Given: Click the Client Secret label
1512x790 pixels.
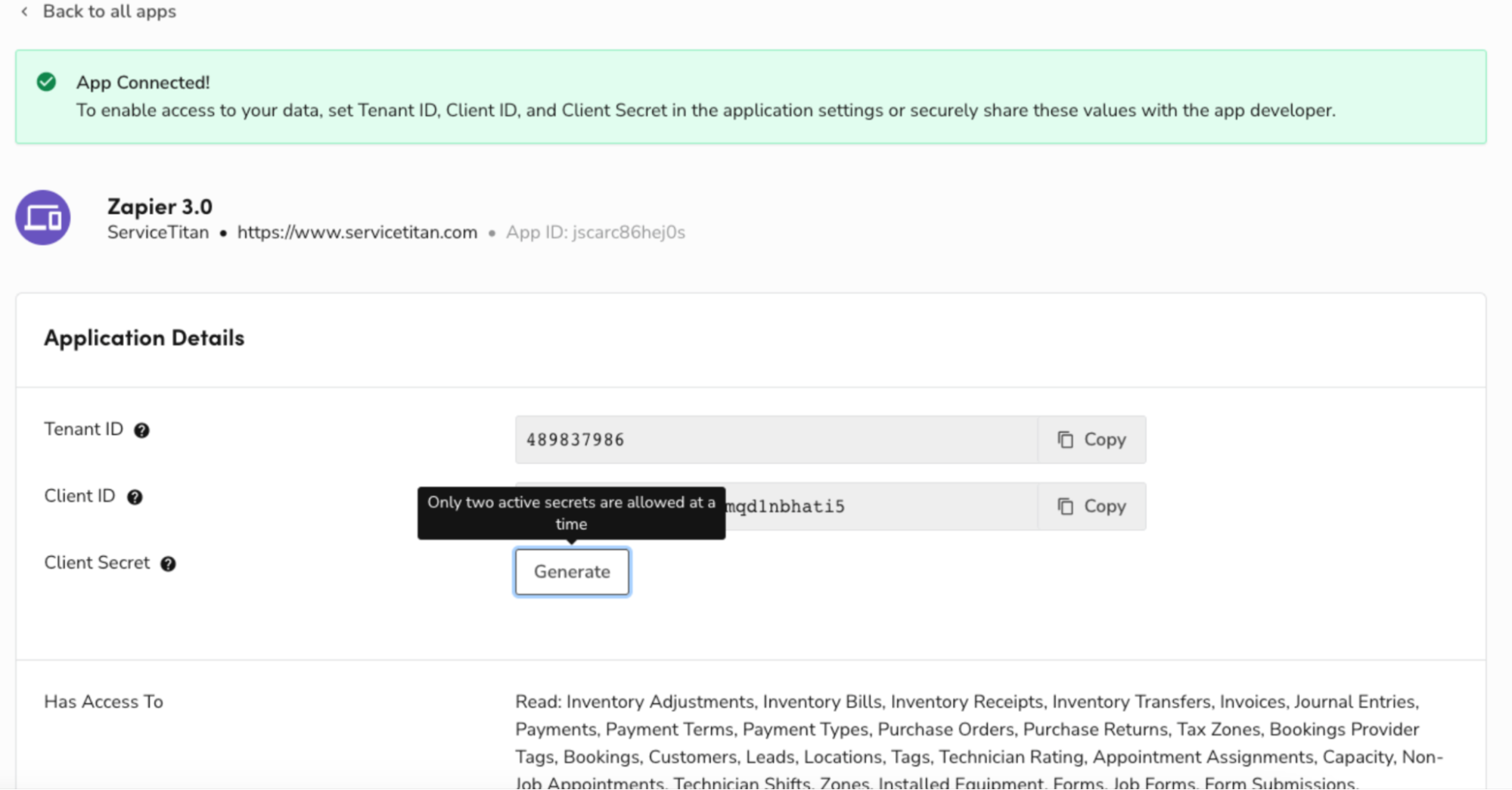Looking at the screenshot, I should point(97,562).
